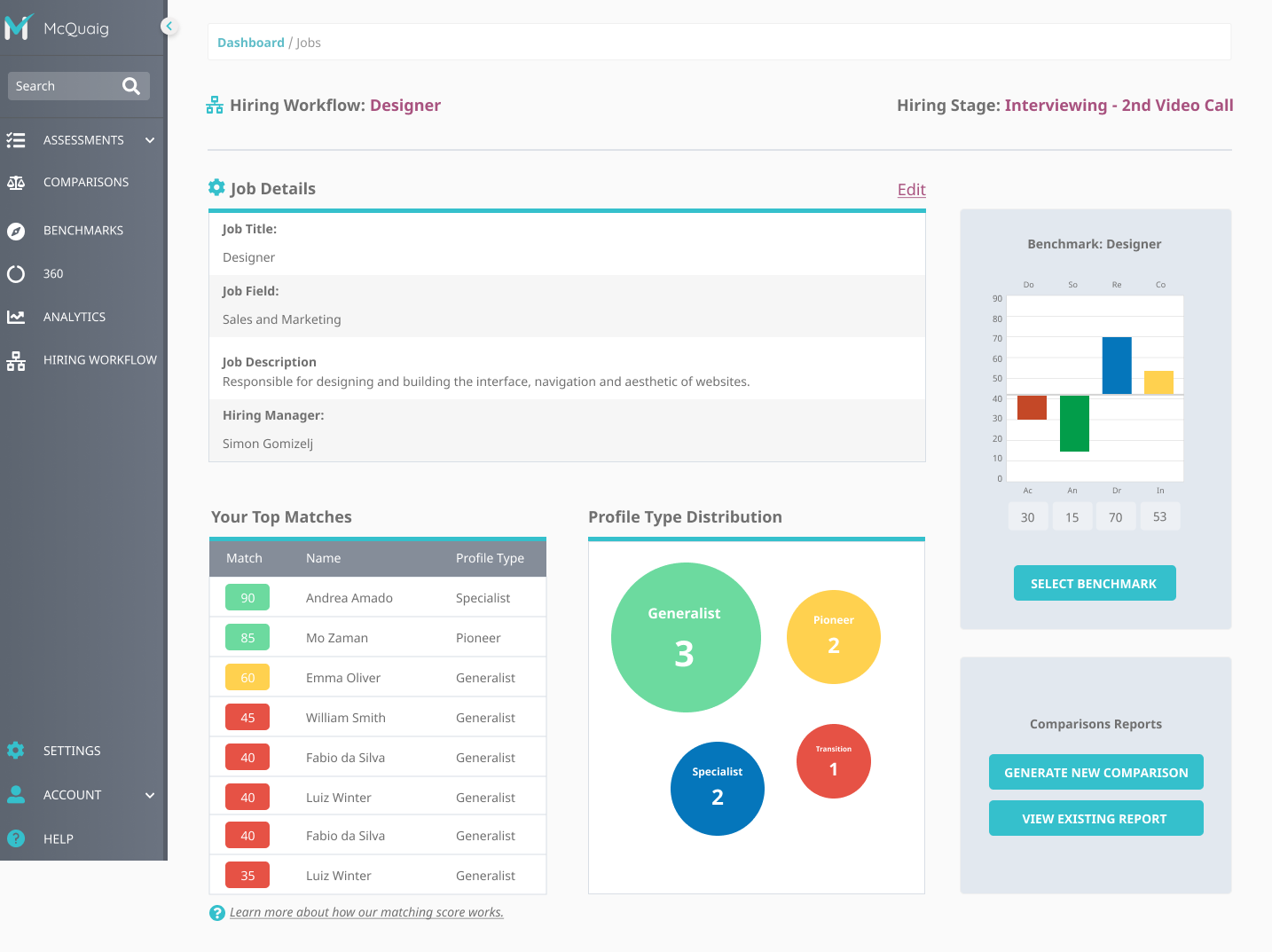Click the Select Benchmark button
The height and width of the screenshot is (952, 1272).
(1095, 583)
